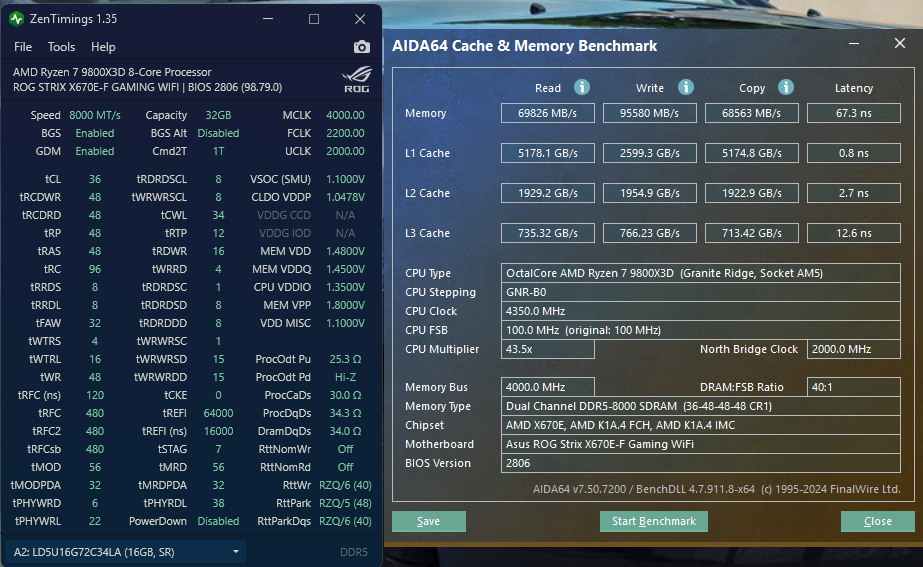Maximize the ZenTimings window
Screen dimensions: 923x567
coord(314,19)
